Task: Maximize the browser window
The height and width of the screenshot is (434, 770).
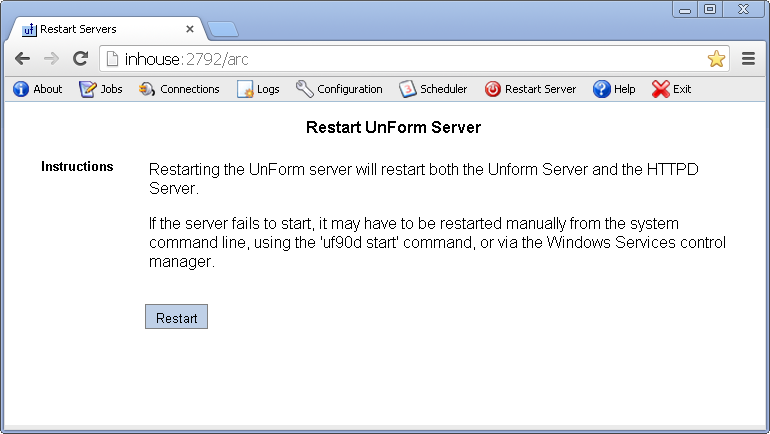Action: tap(710, 9)
